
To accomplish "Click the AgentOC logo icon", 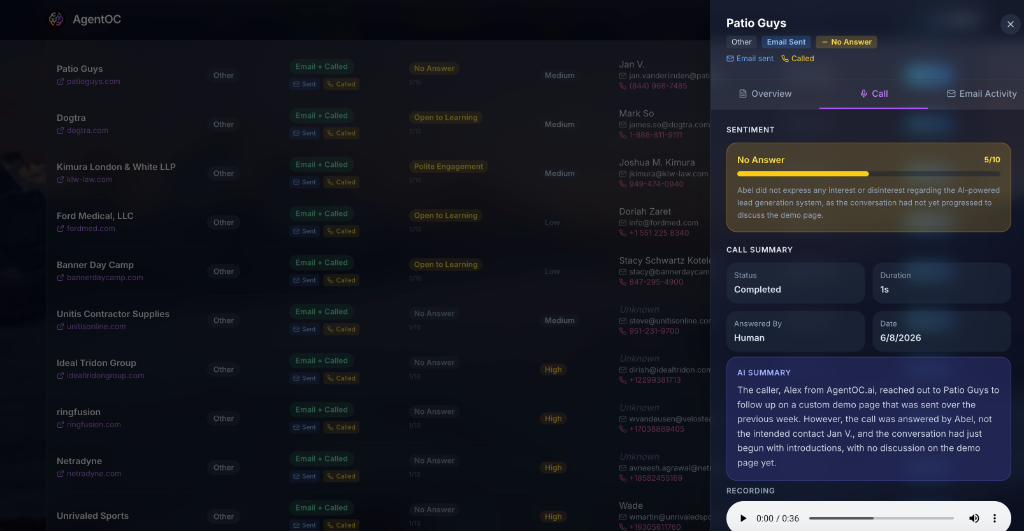I will point(56,20).
